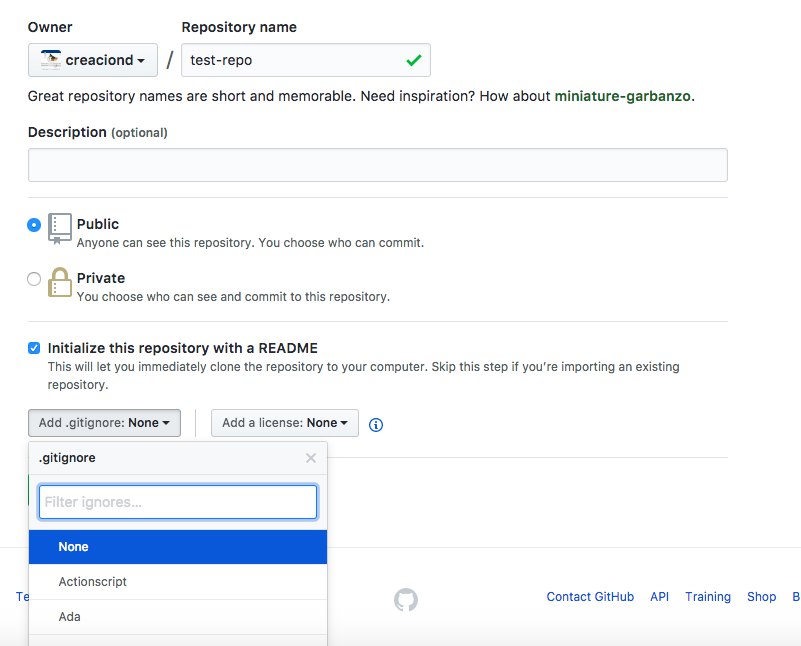Open the Contact GitHub footer link
The width and height of the screenshot is (801, 646).
tap(590, 597)
